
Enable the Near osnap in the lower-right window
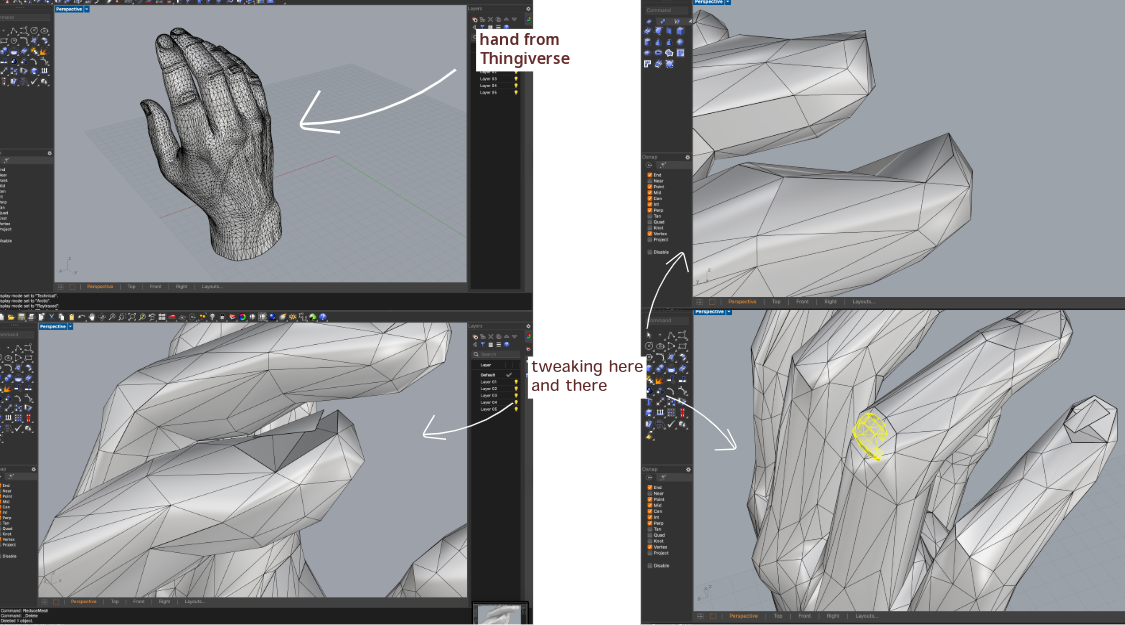(x=650, y=491)
